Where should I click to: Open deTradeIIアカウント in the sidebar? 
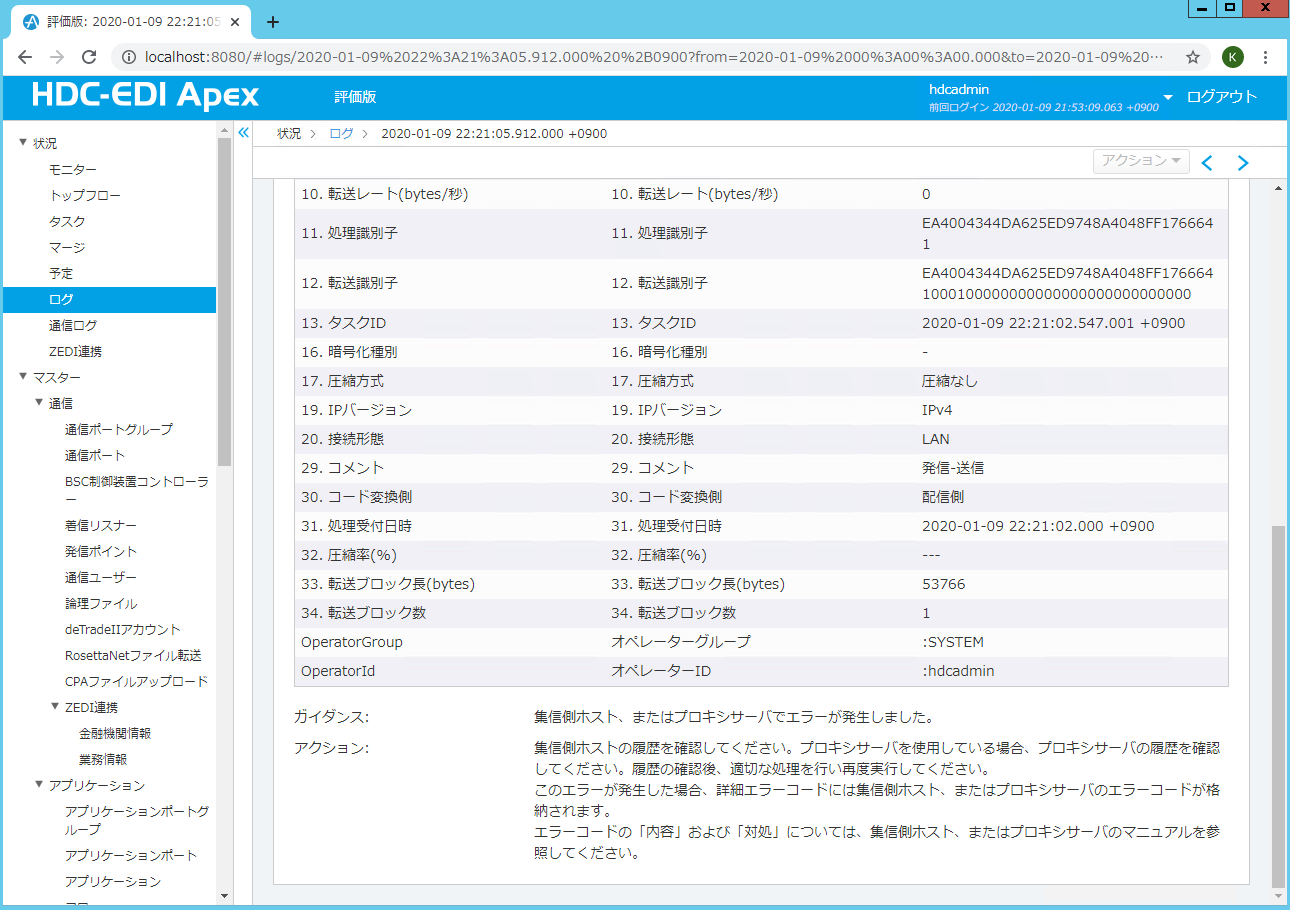123,629
